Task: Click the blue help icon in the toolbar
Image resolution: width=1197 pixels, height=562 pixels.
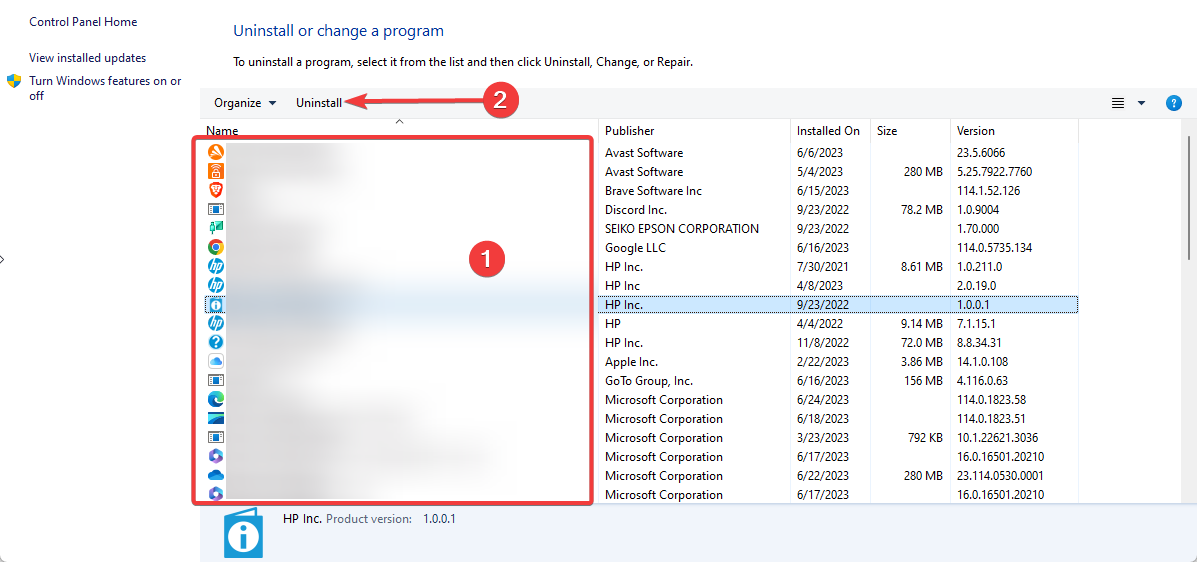Action: (1174, 103)
